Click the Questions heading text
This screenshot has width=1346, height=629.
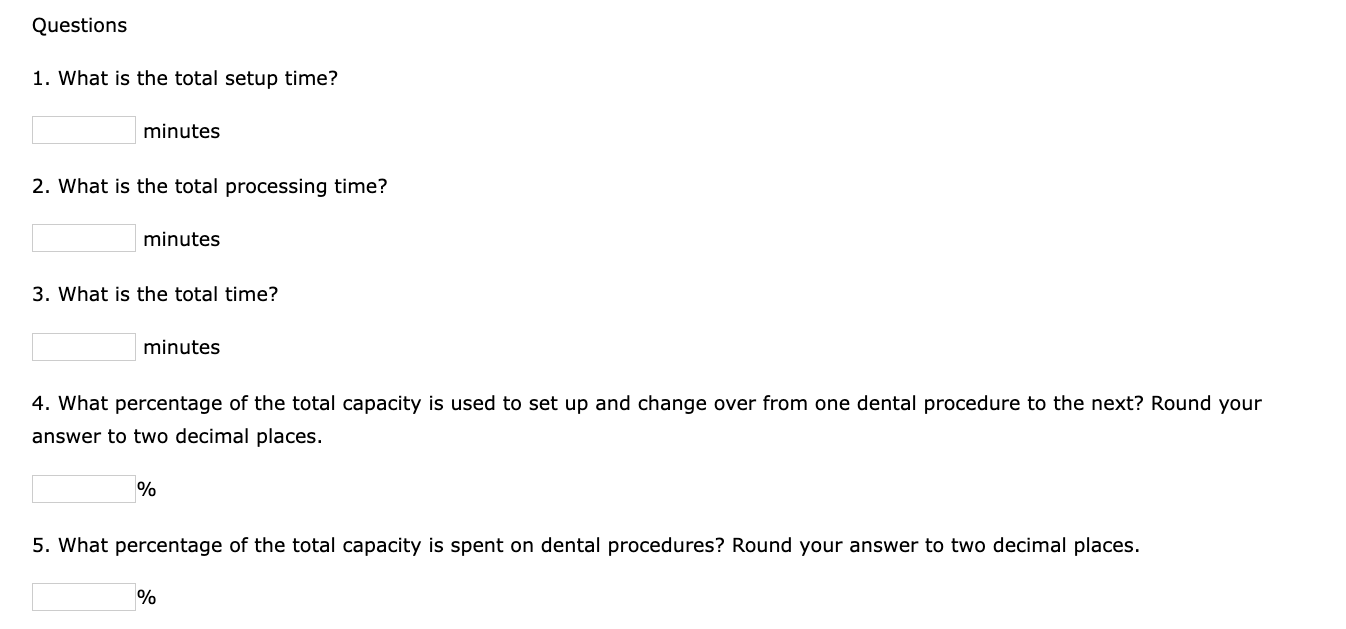[x=79, y=25]
